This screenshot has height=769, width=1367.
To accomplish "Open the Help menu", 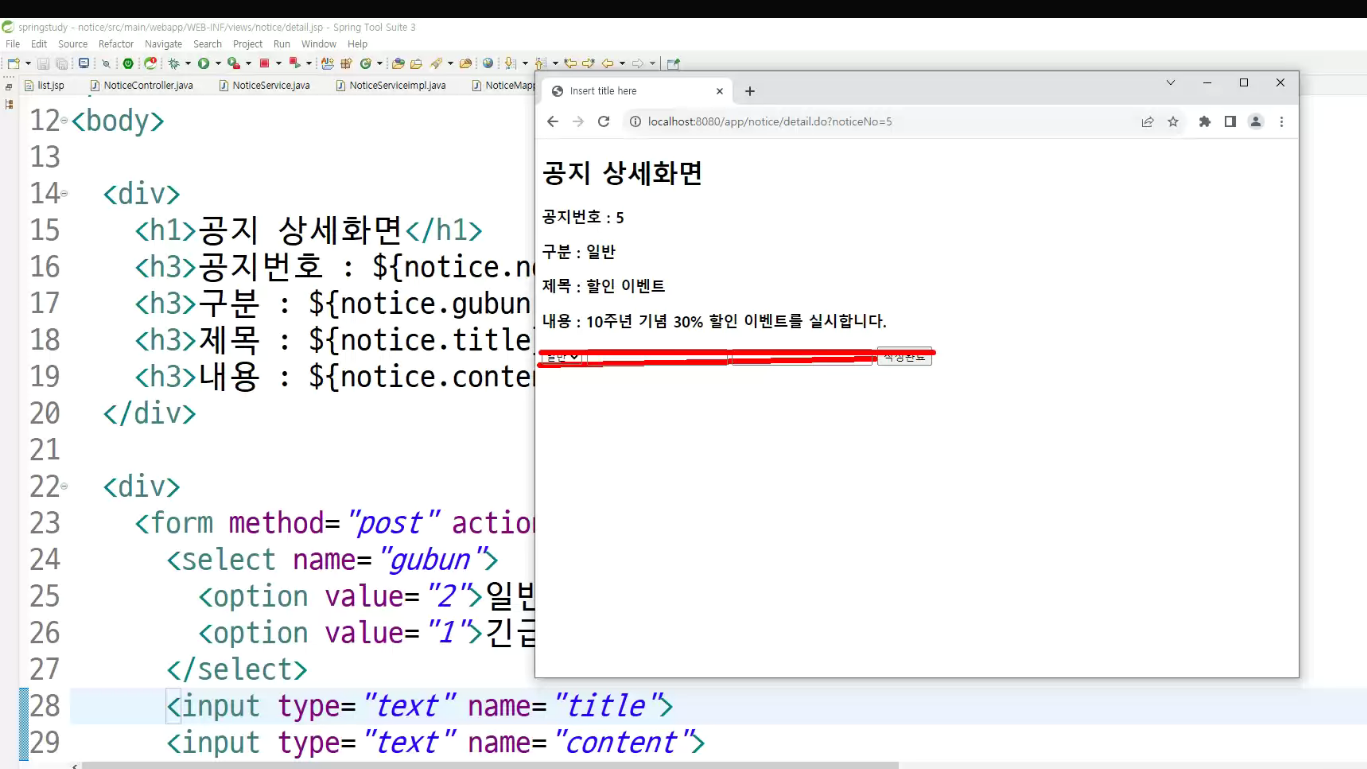I will pos(358,44).
